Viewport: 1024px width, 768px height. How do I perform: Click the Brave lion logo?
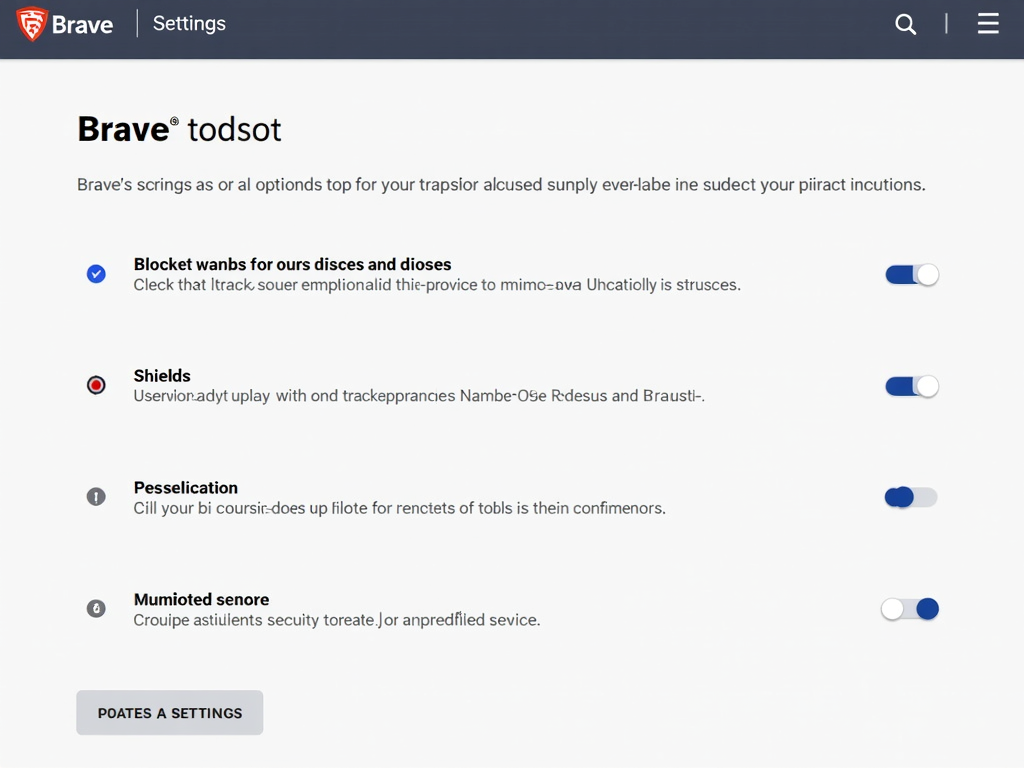click(31, 24)
